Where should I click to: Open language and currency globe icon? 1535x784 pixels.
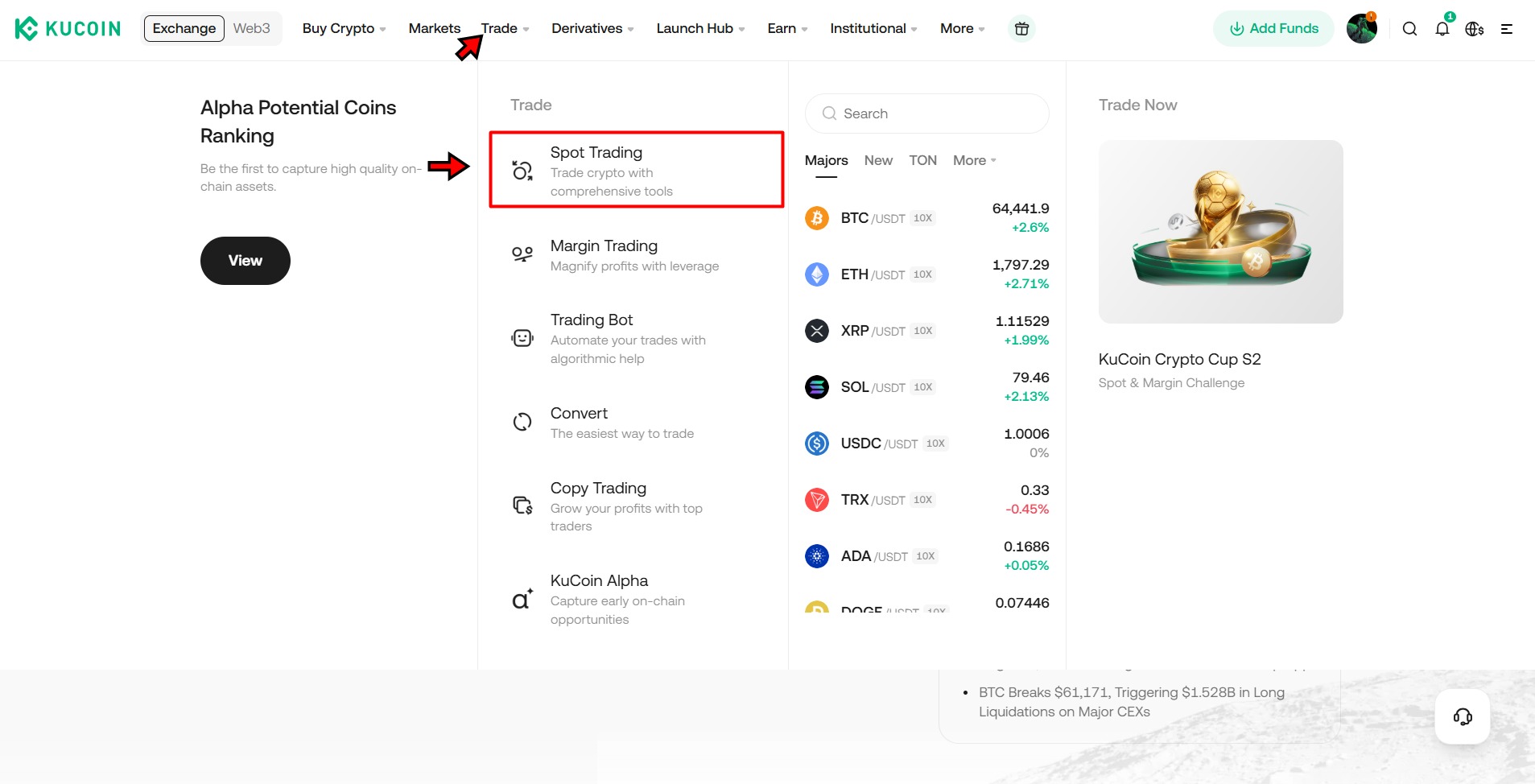pyautogui.click(x=1475, y=29)
